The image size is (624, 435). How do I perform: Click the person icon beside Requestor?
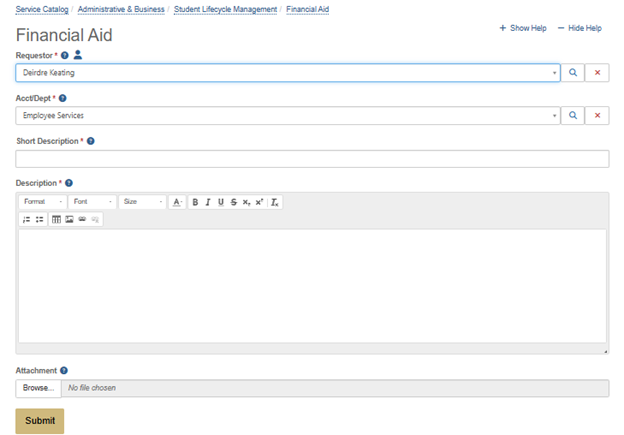[x=78, y=55]
